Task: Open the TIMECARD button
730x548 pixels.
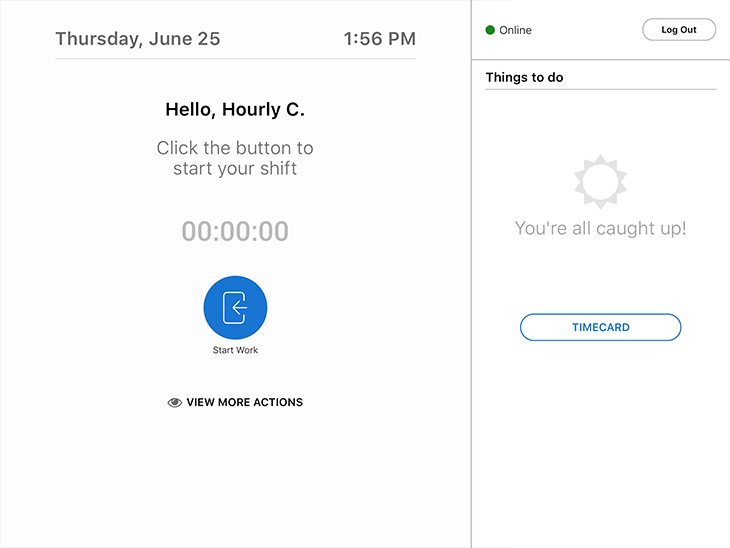Action: pyautogui.click(x=601, y=327)
